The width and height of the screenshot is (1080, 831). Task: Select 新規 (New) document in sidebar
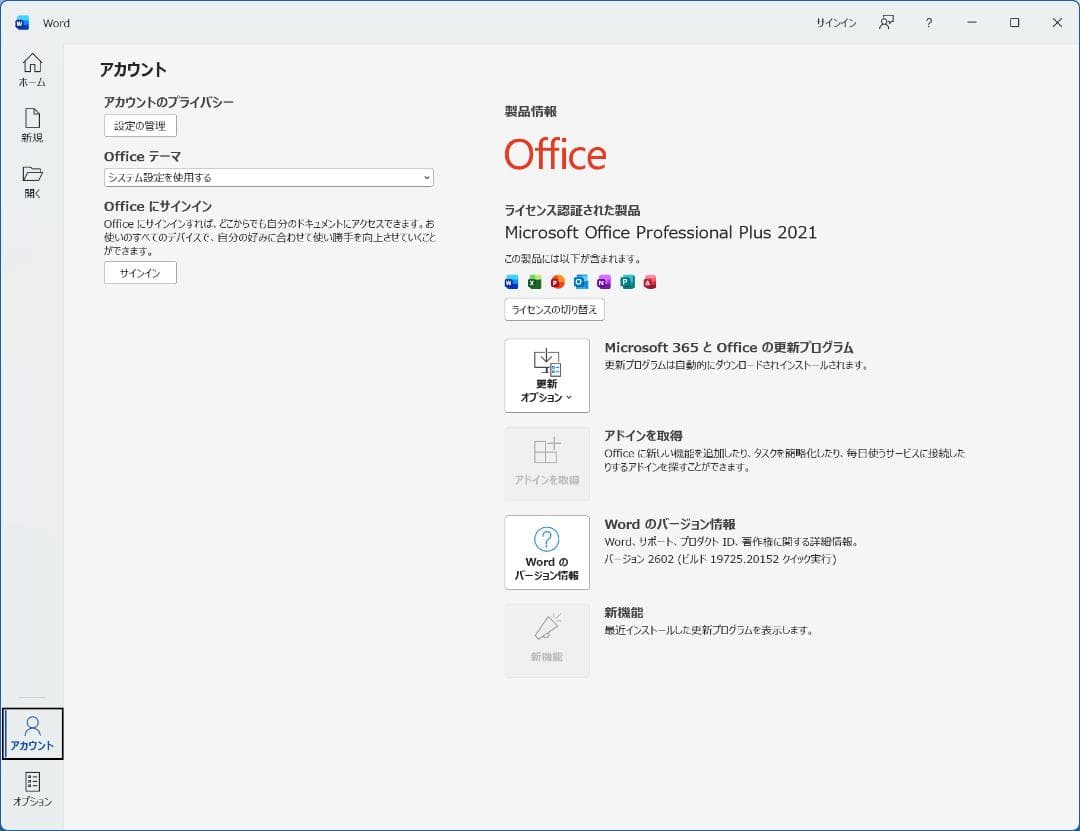(32, 125)
